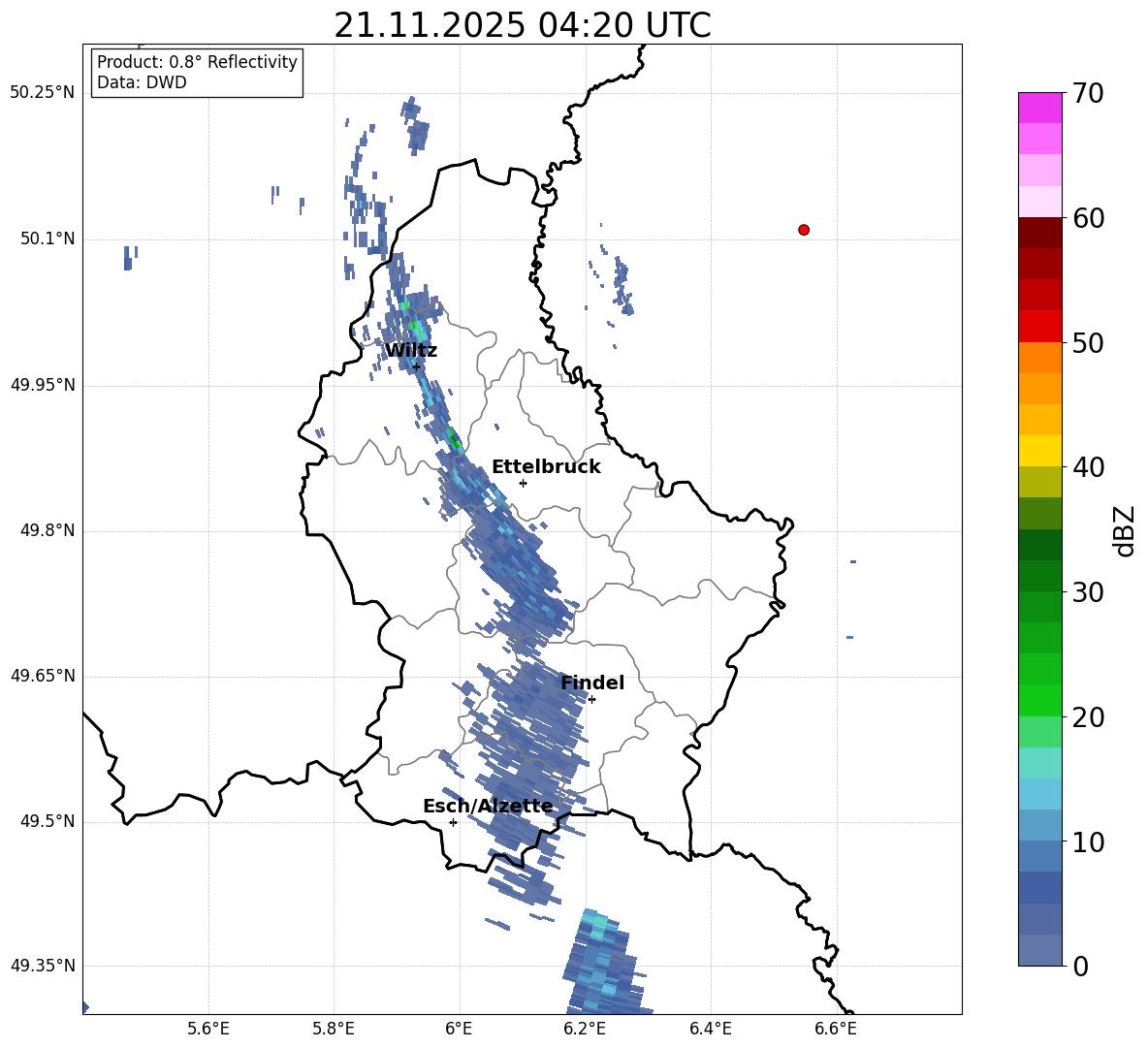This screenshot has width=1148, height=1048.
Task: Click the colorbar tick label 10
Action: pyautogui.click(x=1088, y=842)
